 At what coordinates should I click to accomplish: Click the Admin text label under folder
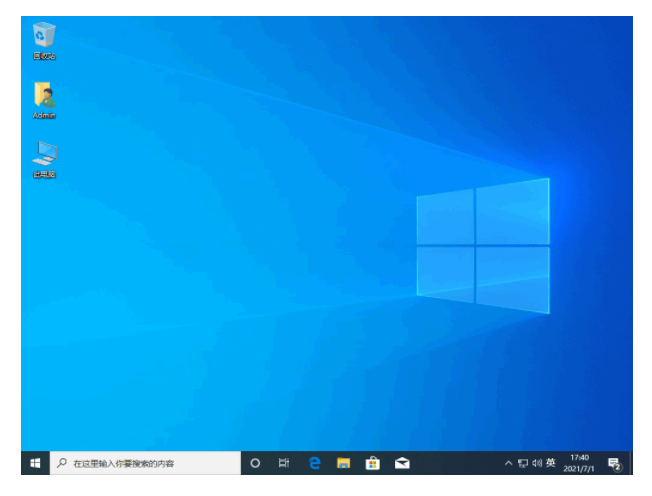(x=44, y=115)
